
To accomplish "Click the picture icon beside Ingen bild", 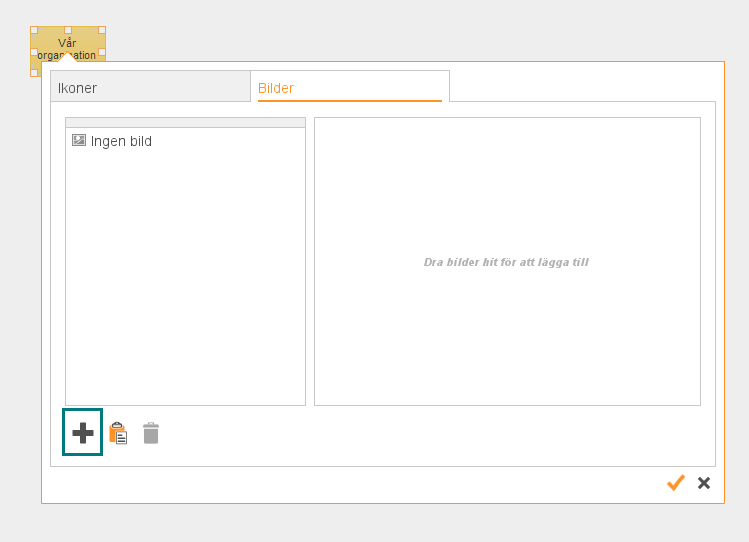I will coord(79,141).
